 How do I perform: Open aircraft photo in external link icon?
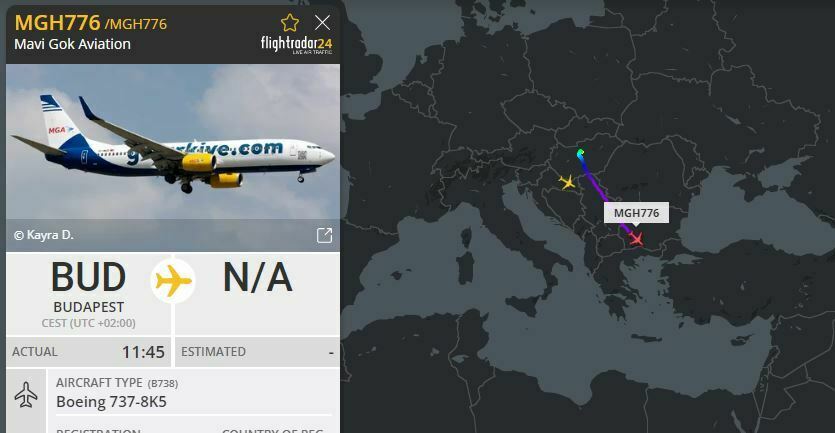pos(324,235)
